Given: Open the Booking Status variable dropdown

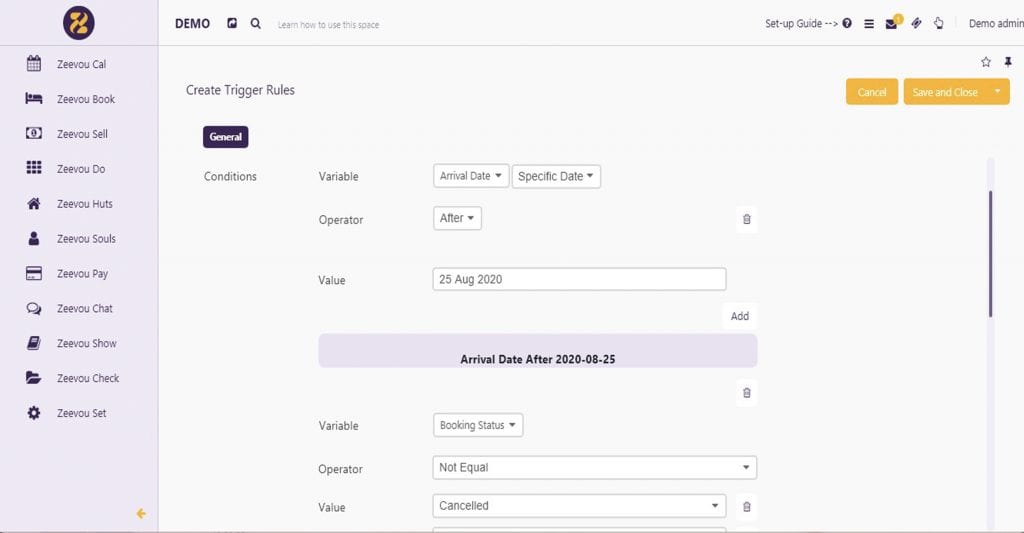Looking at the screenshot, I should pyautogui.click(x=478, y=425).
